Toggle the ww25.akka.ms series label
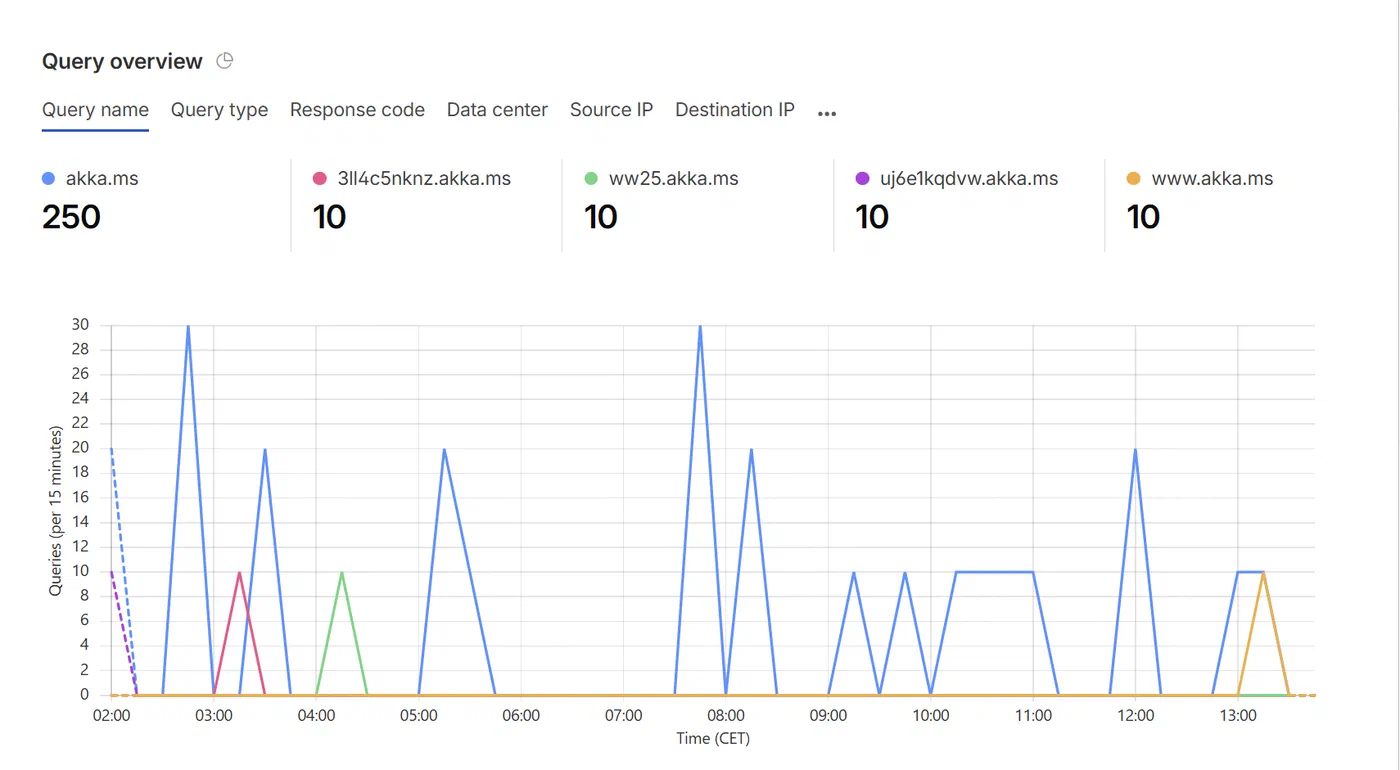Viewport: 1400px width, 770px height. coord(674,179)
